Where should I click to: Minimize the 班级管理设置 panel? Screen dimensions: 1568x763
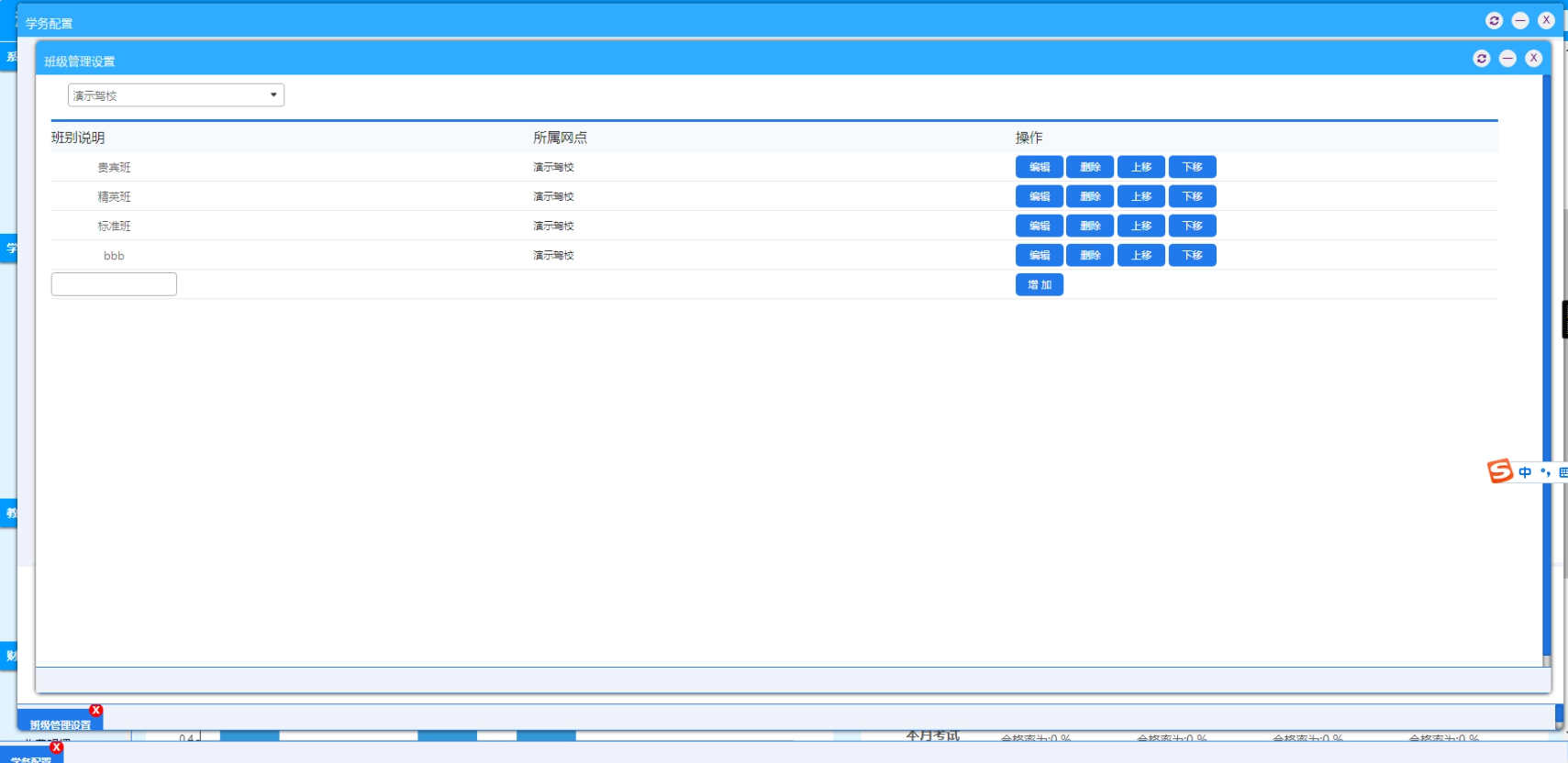point(1507,59)
